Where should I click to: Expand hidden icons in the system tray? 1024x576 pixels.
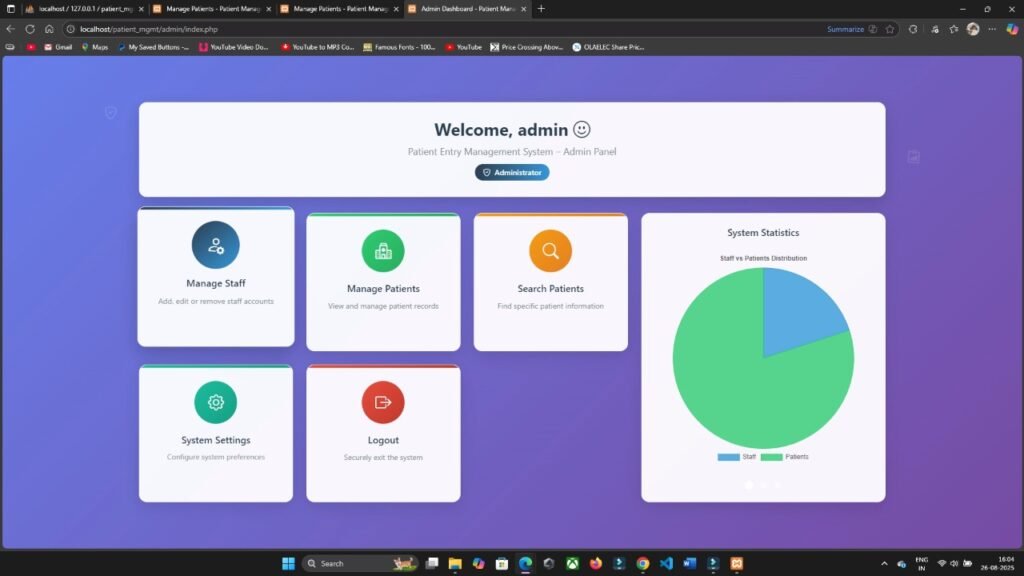point(886,562)
